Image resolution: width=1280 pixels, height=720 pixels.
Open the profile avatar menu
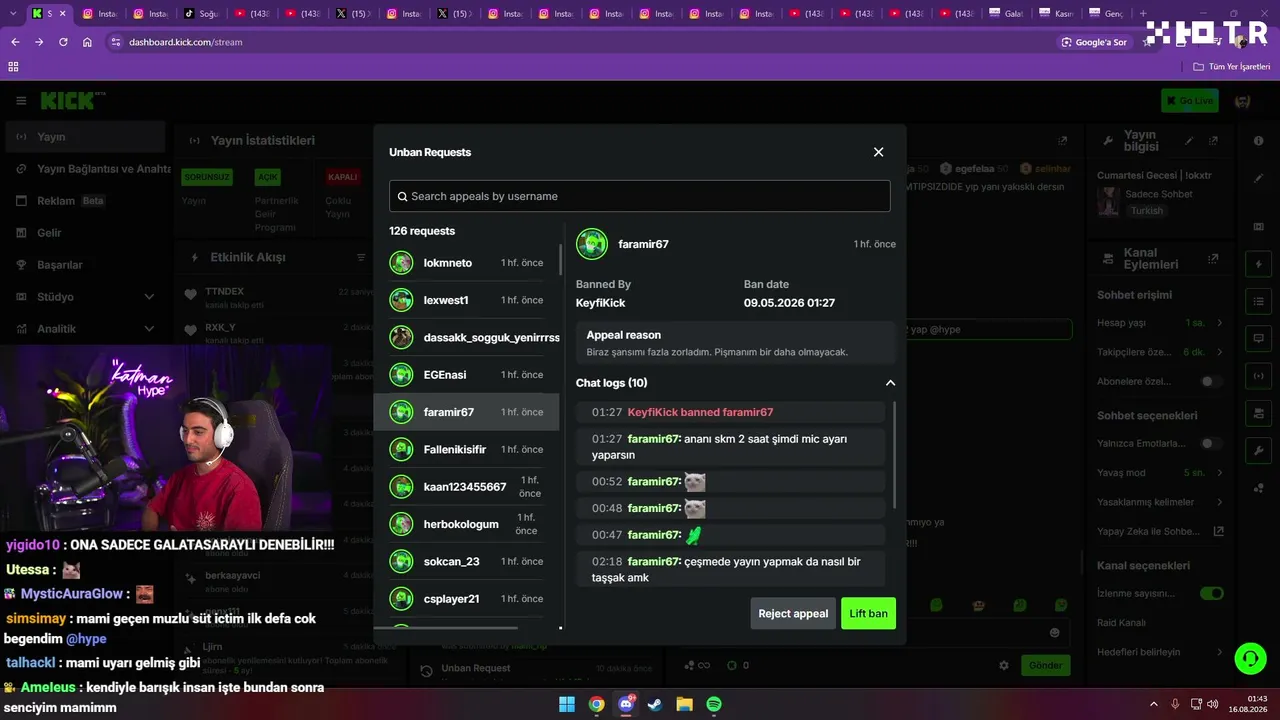tap(1242, 101)
